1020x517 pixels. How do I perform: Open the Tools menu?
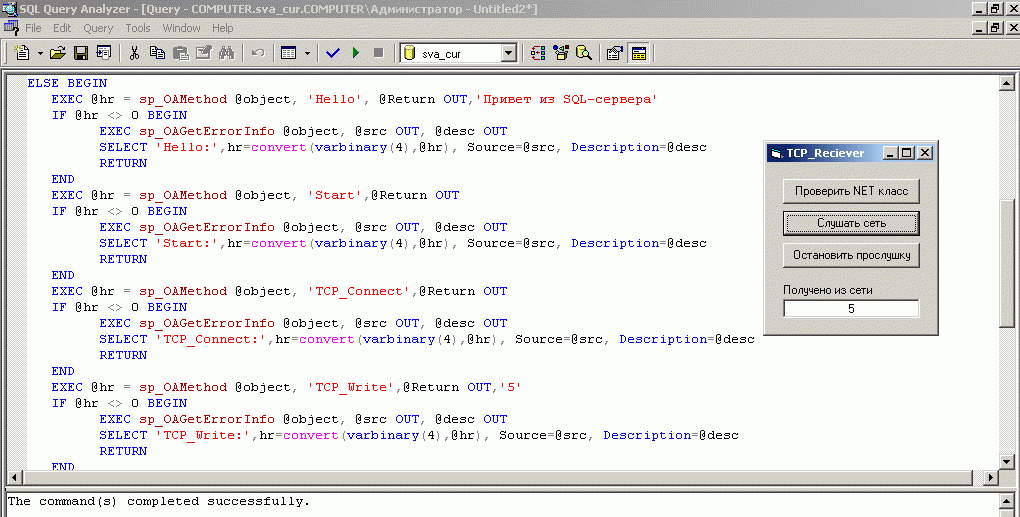(138, 28)
